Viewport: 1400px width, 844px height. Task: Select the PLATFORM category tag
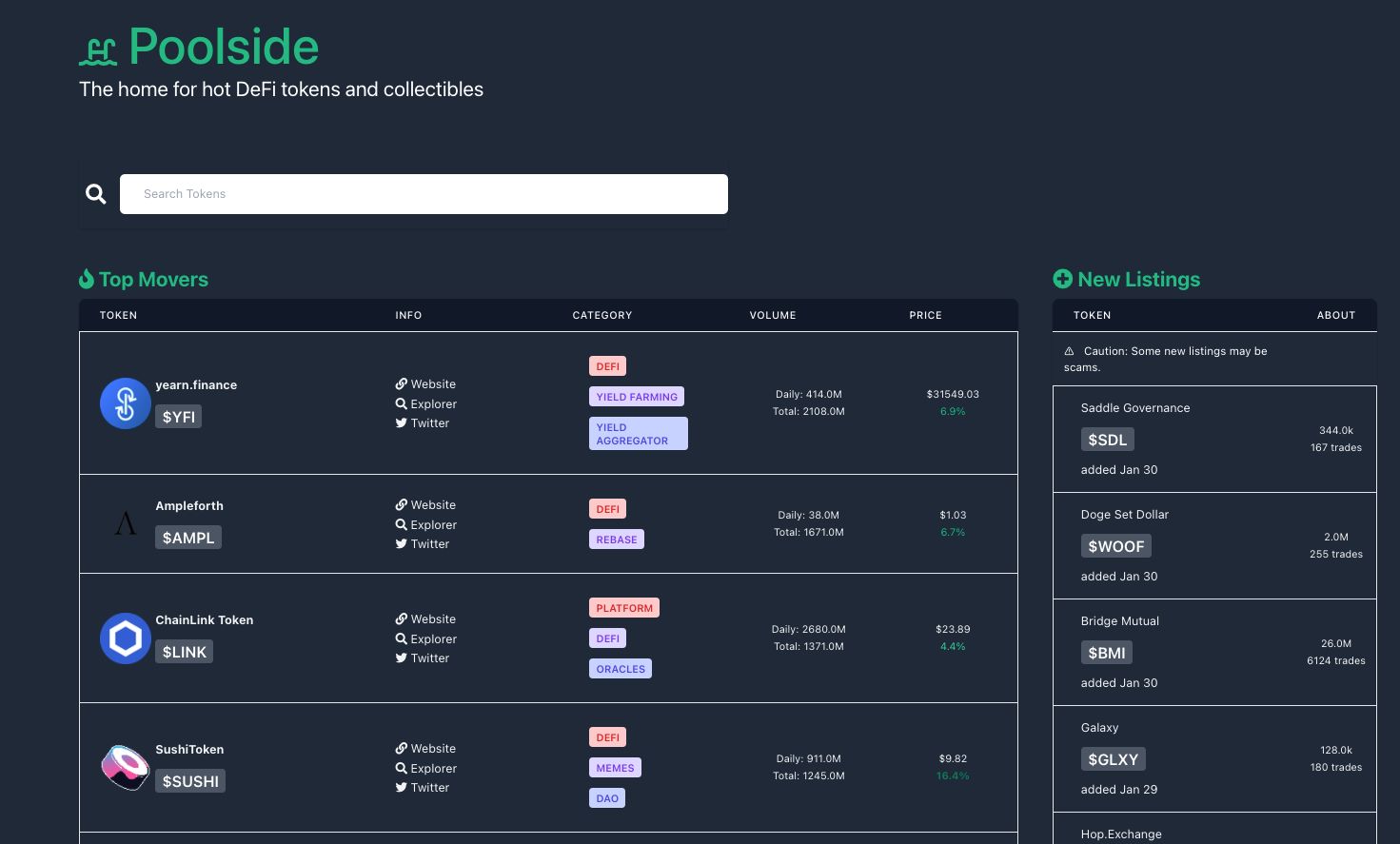(x=624, y=608)
